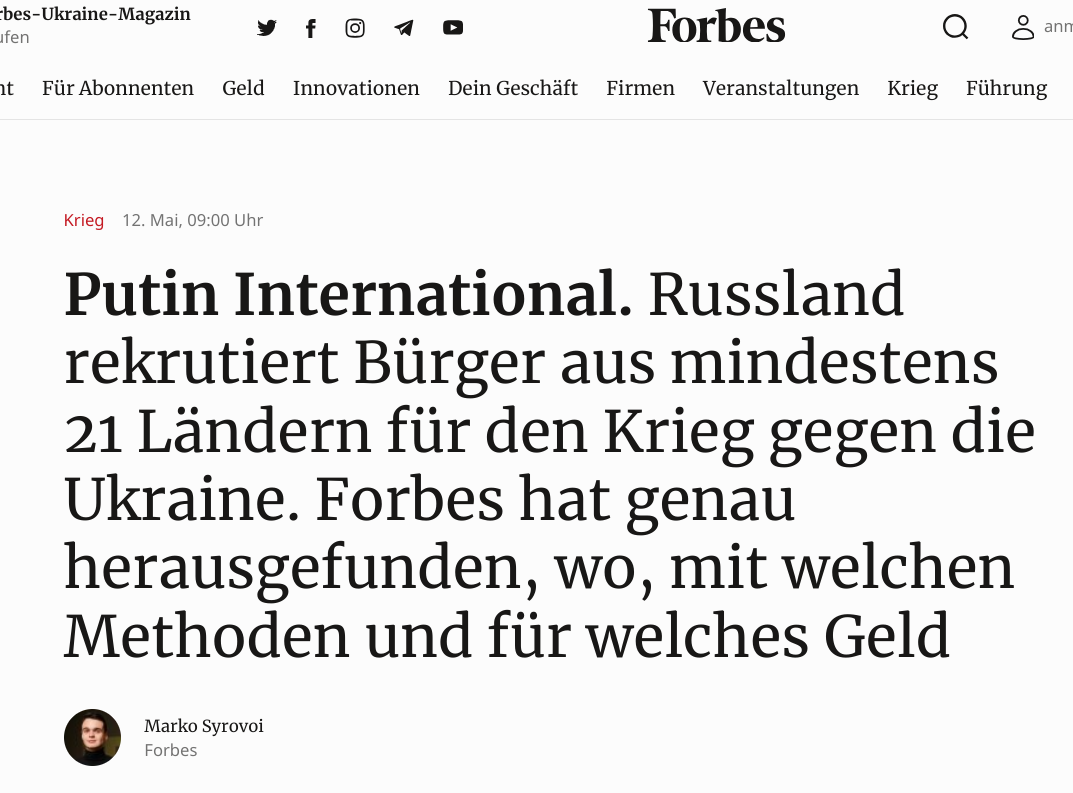Open the Führung nav item
1073x793 pixels.
(1006, 88)
